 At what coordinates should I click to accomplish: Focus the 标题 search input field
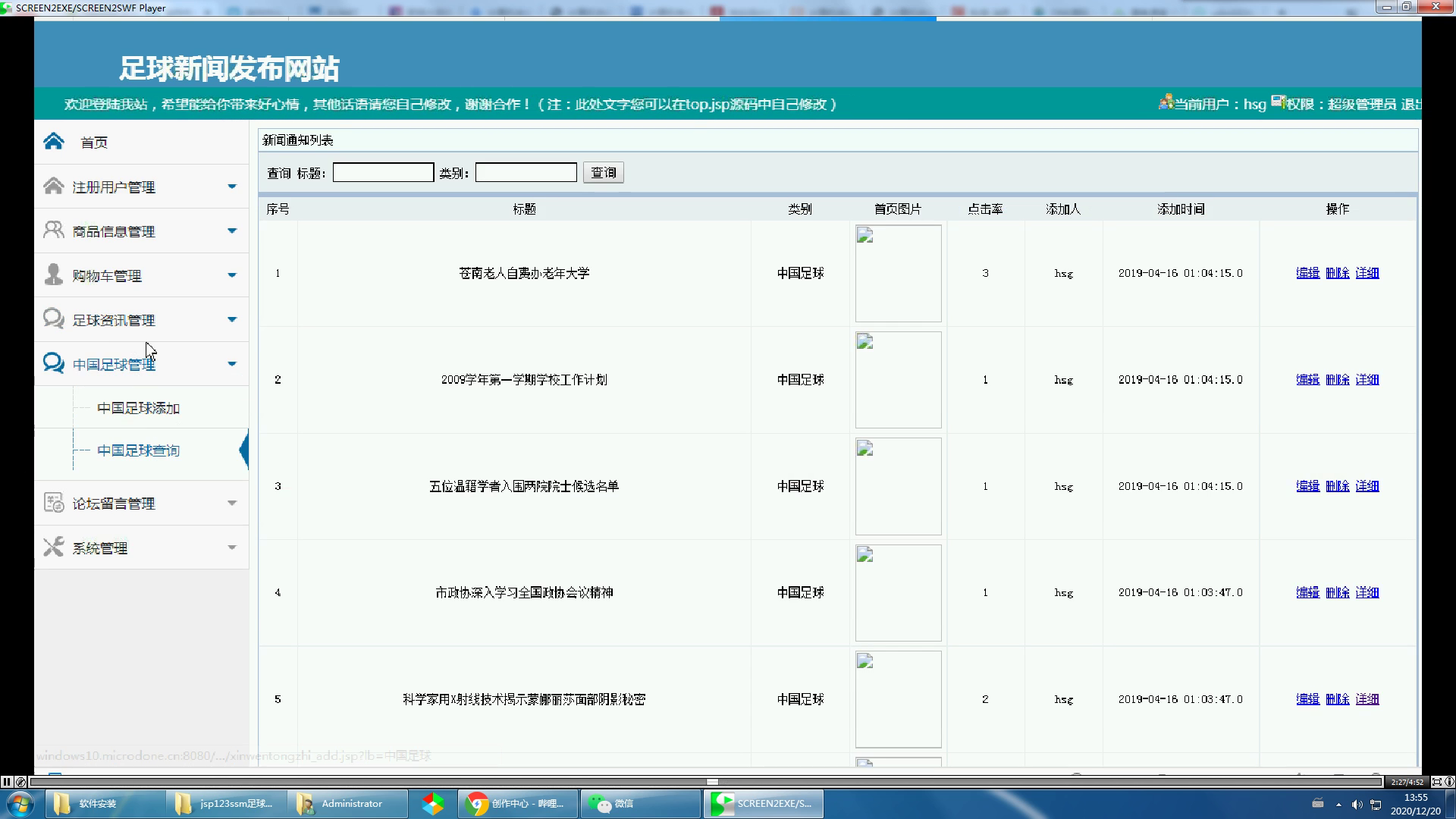coord(383,173)
